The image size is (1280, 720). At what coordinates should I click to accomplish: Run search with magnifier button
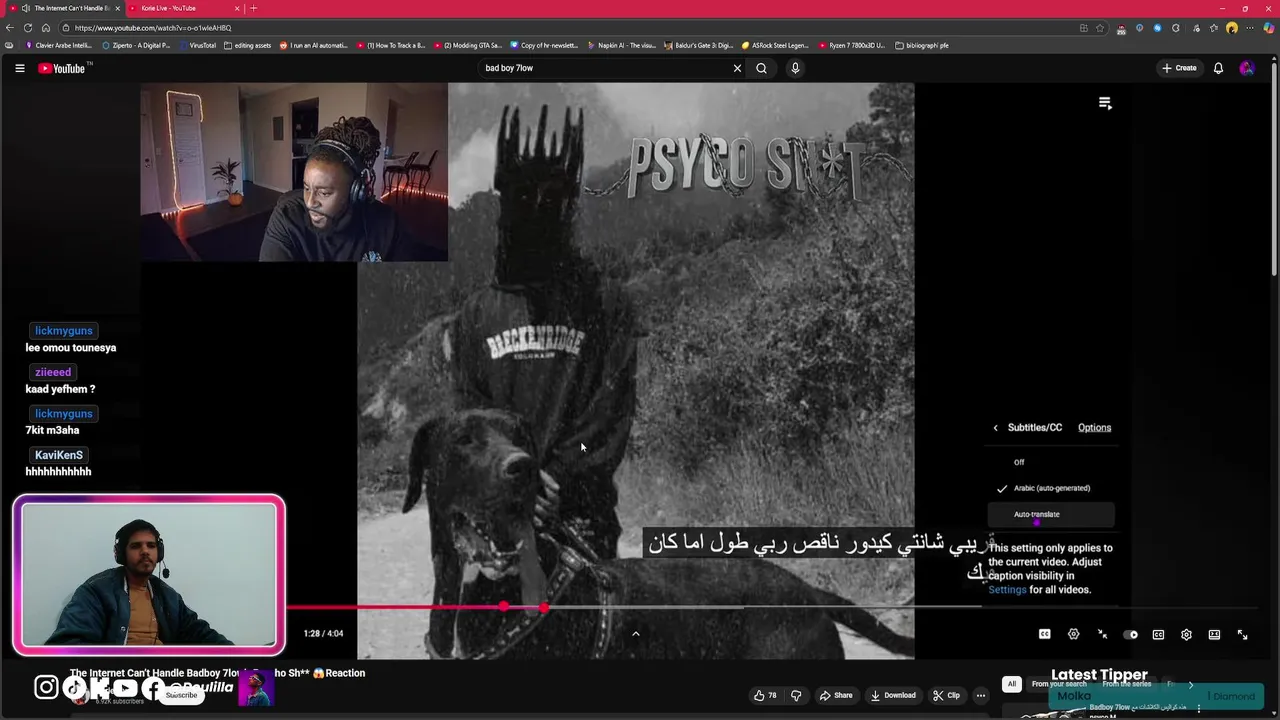point(761,68)
